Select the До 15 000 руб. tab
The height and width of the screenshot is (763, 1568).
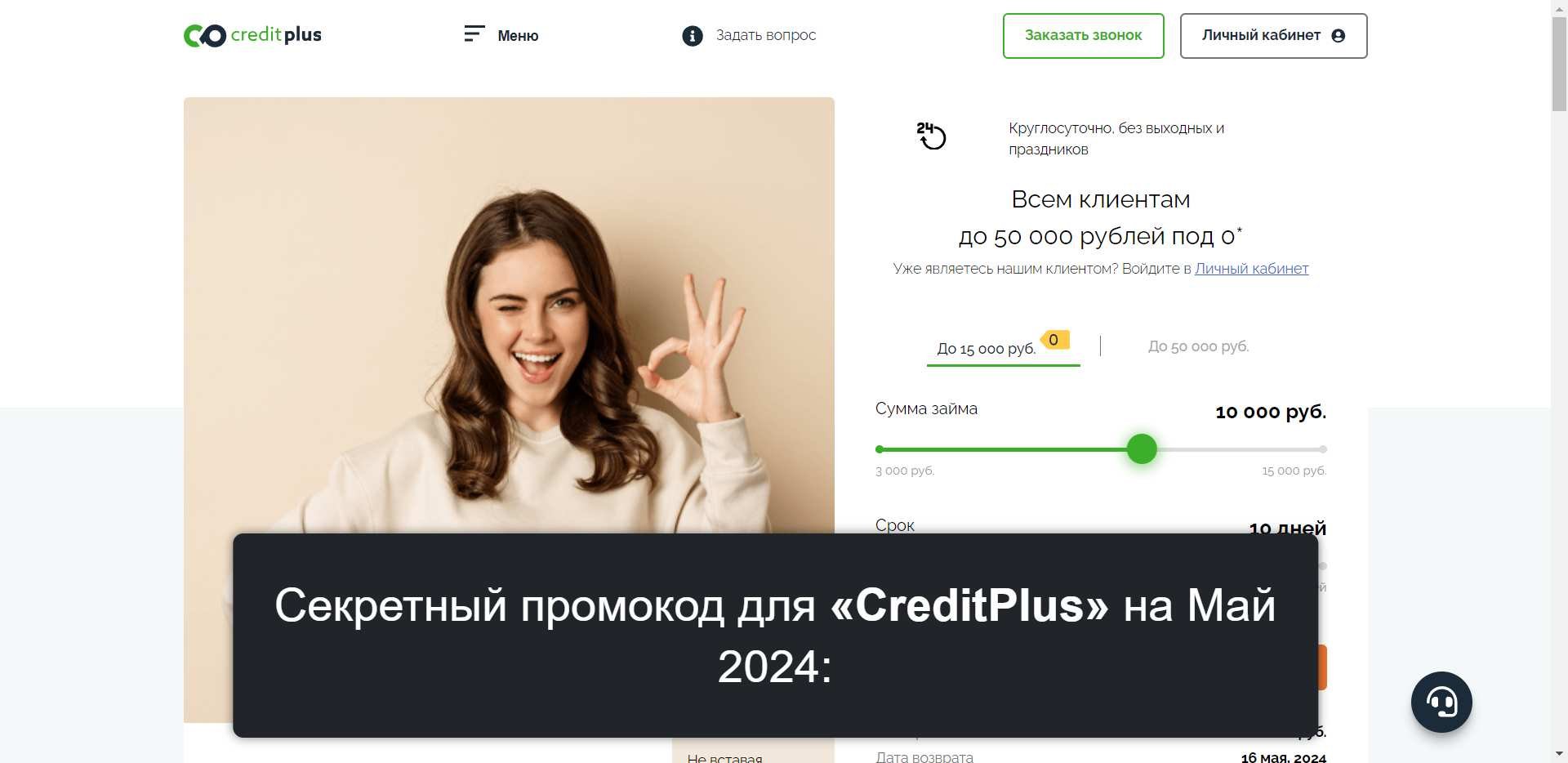(987, 349)
